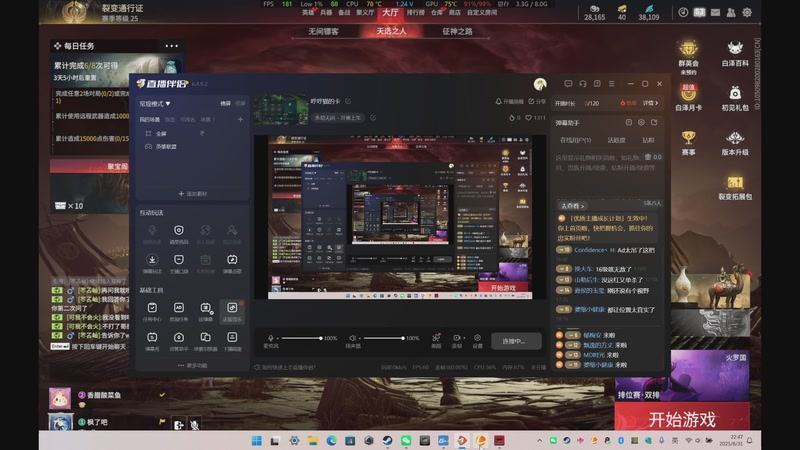Viewport: 800px width, 450px height.
Task: Open feedback message icon in streaming app title bar
Action: (x=568, y=84)
